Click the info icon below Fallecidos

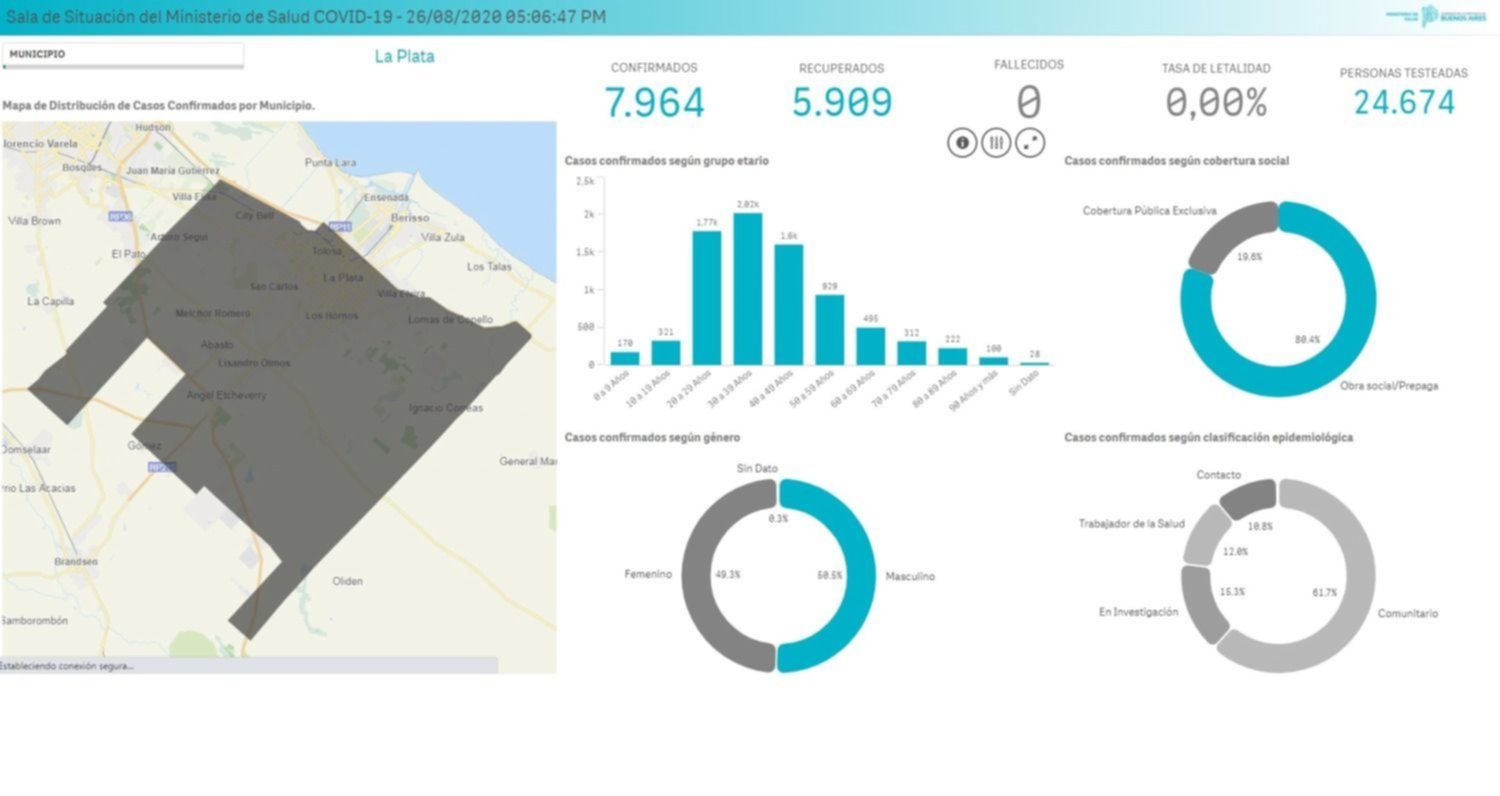962,143
